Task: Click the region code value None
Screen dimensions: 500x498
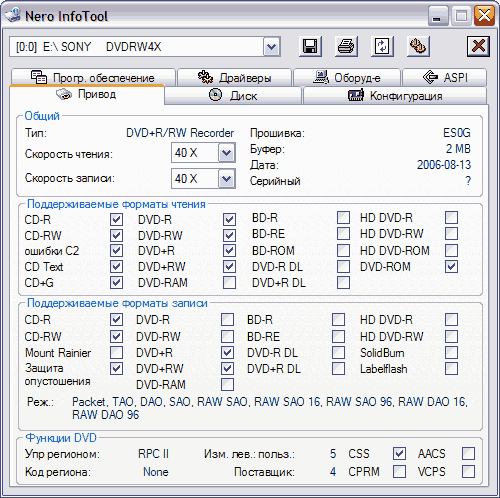Action: (156, 472)
